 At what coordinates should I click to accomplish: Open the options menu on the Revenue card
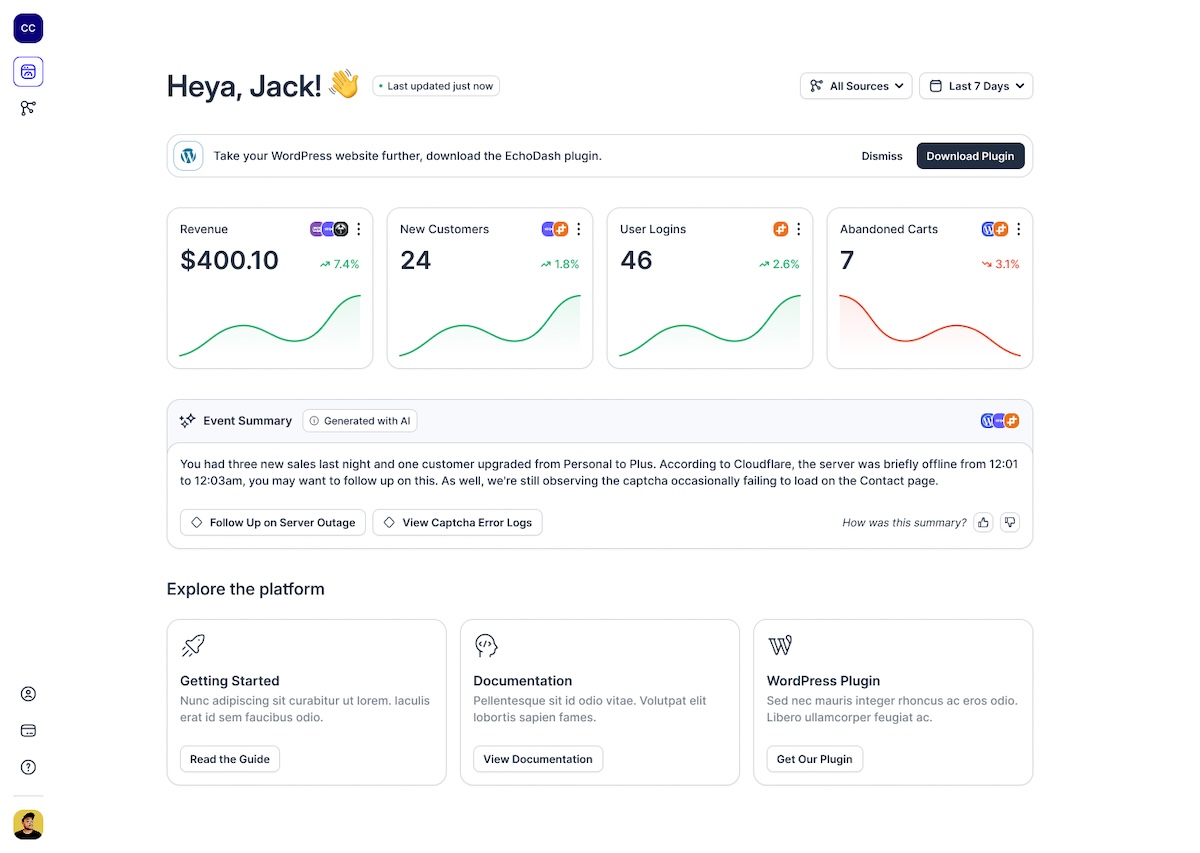pos(359,229)
